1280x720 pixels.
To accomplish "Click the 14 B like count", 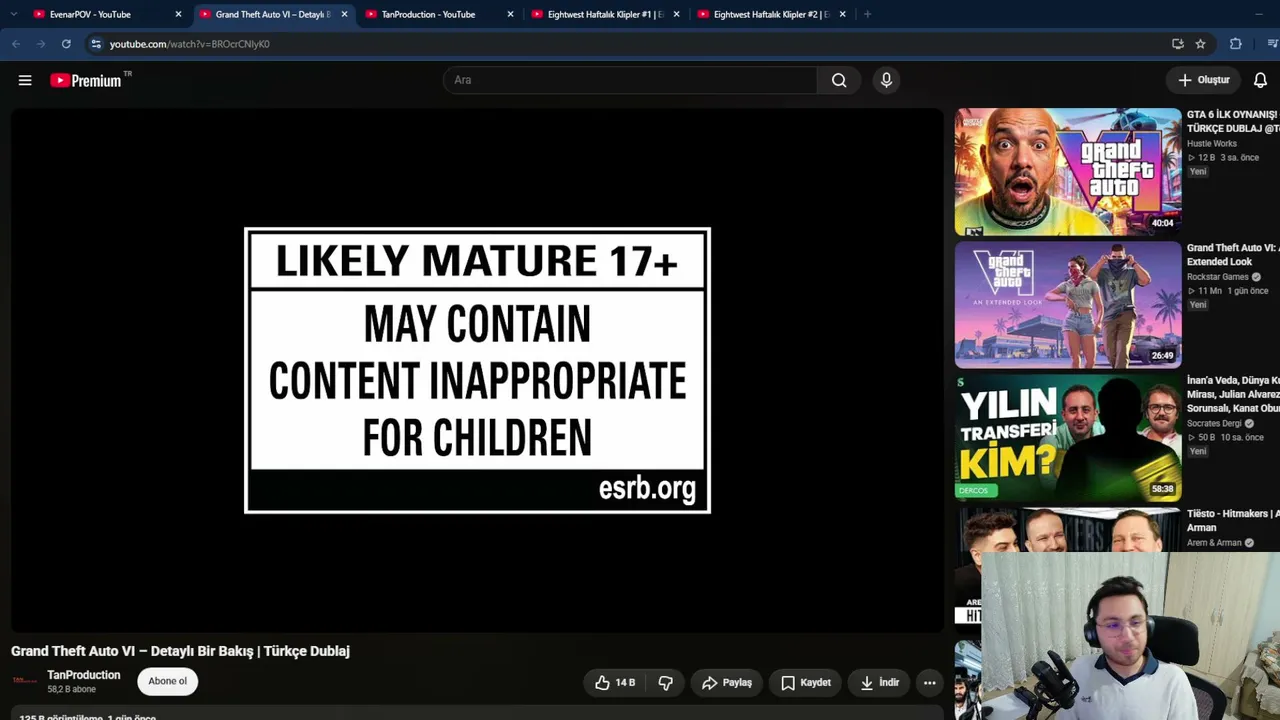I will point(625,683).
